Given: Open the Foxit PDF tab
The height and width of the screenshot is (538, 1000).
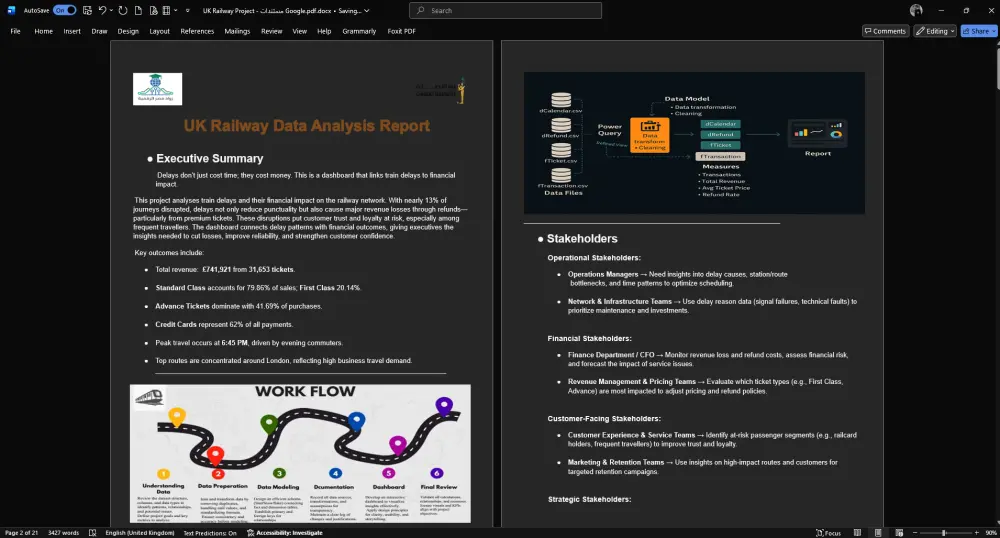Looking at the screenshot, I should coord(402,31).
